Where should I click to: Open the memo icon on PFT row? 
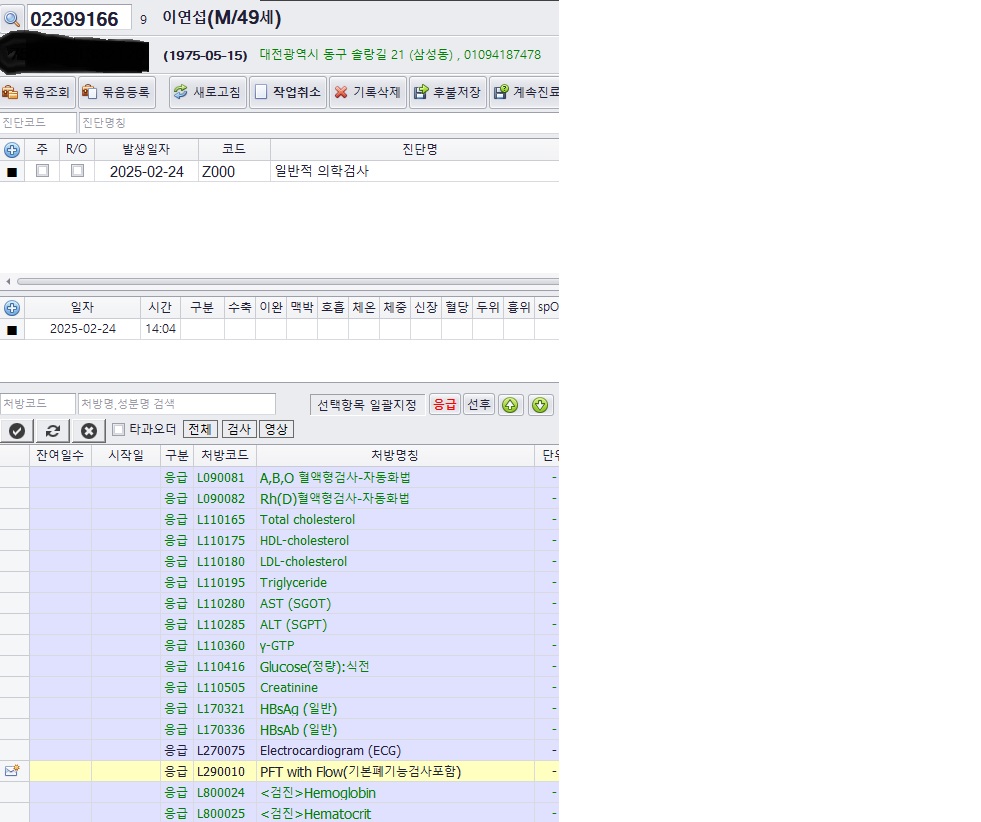click(12, 771)
